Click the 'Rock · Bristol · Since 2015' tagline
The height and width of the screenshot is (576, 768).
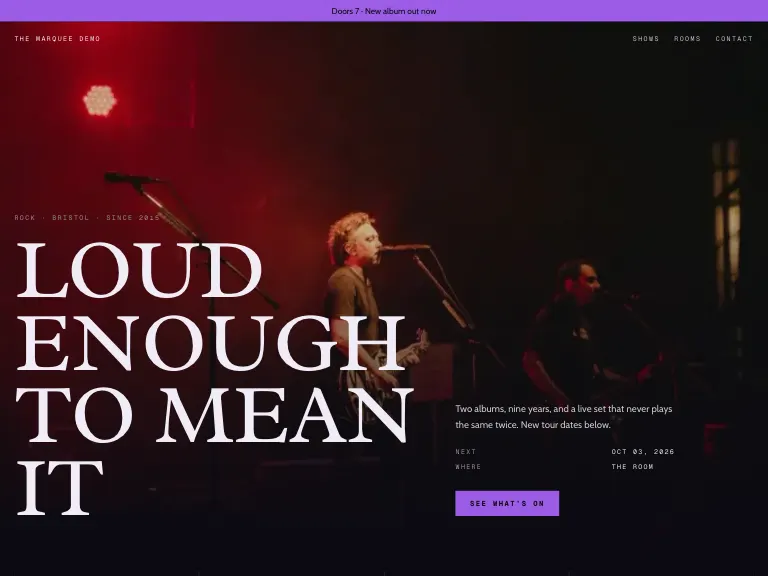87,217
